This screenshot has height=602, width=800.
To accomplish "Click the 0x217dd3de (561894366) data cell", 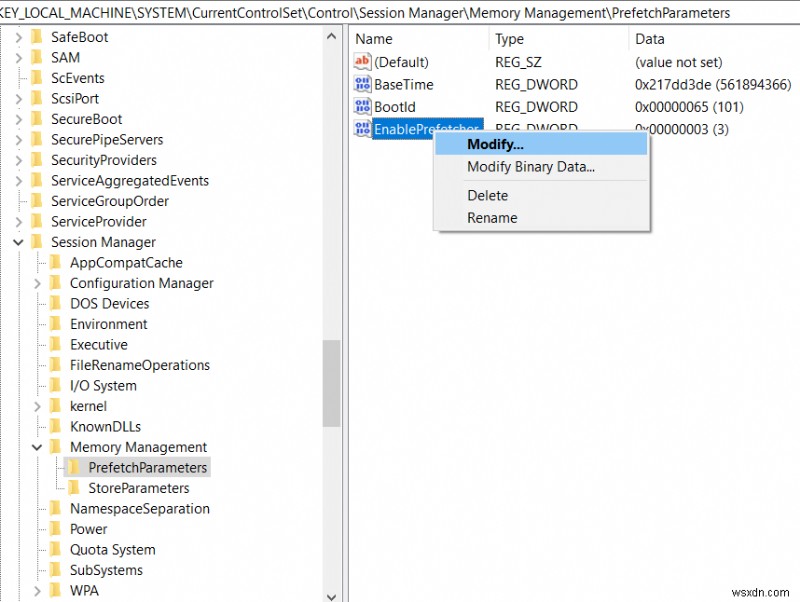I will point(713,84).
